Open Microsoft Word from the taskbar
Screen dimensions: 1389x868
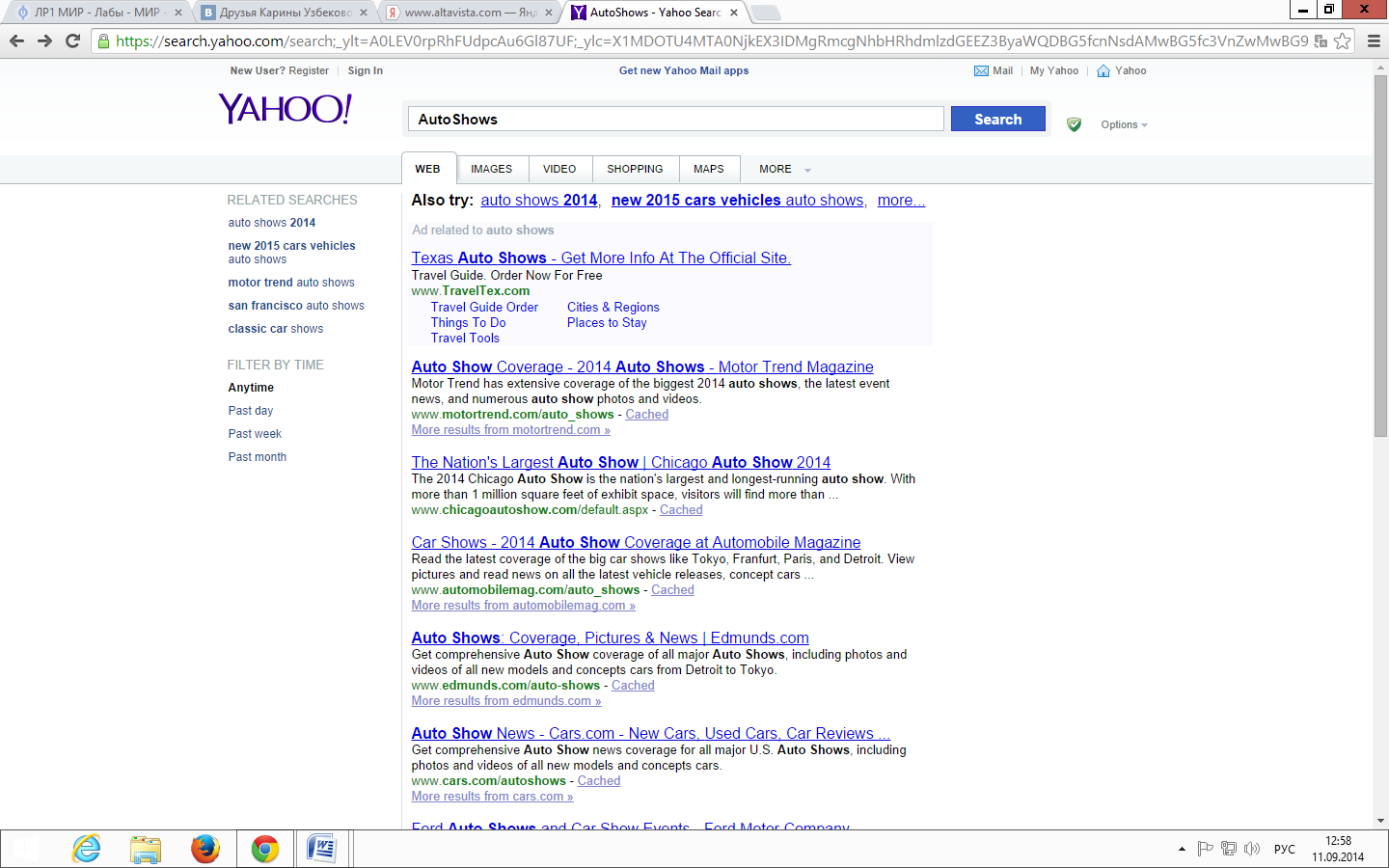[x=321, y=849]
